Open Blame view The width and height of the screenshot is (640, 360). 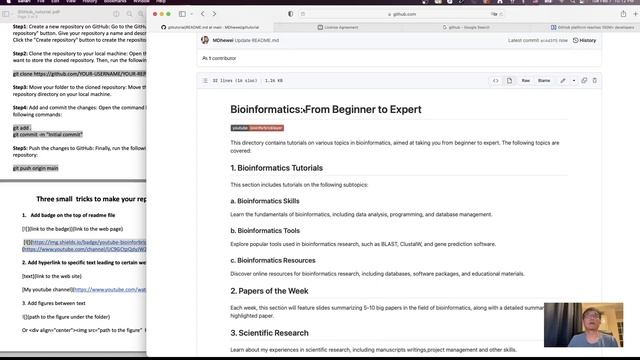[544, 81]
